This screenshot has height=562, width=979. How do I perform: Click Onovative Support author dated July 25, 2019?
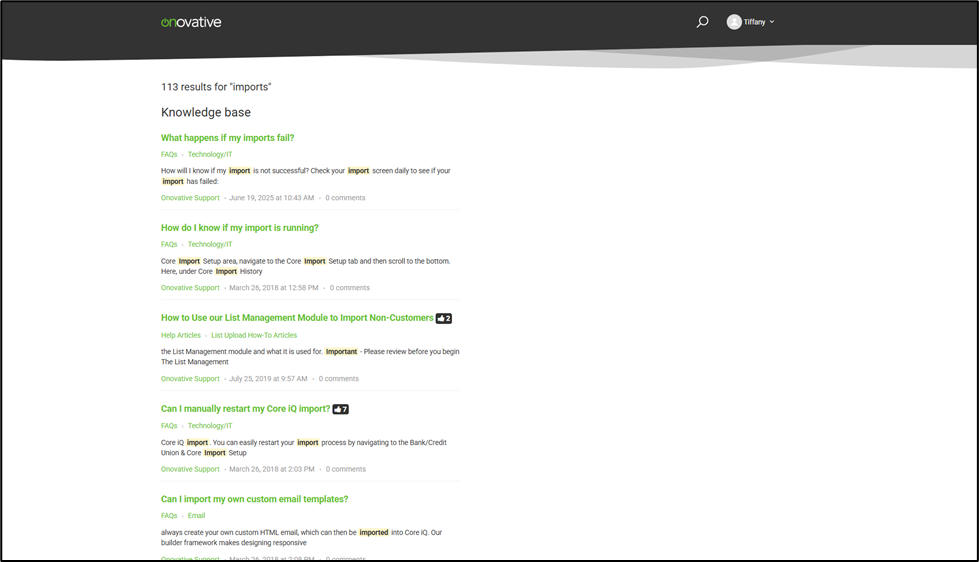190,379
